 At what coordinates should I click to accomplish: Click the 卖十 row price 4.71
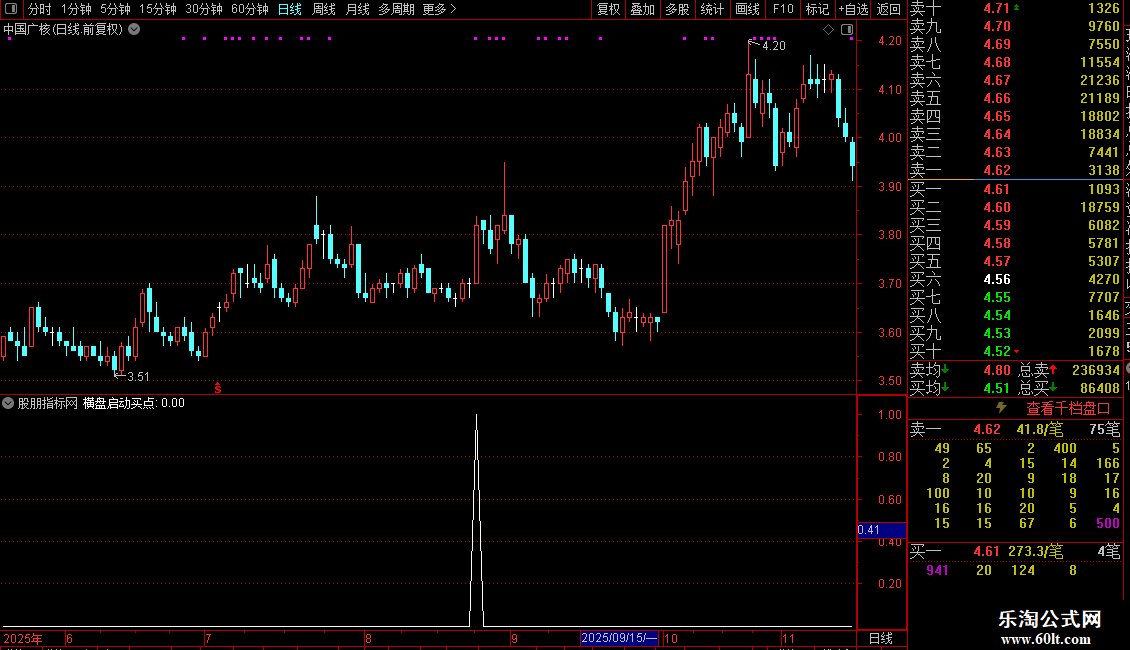pyautogui.click(x=997, y=8)
